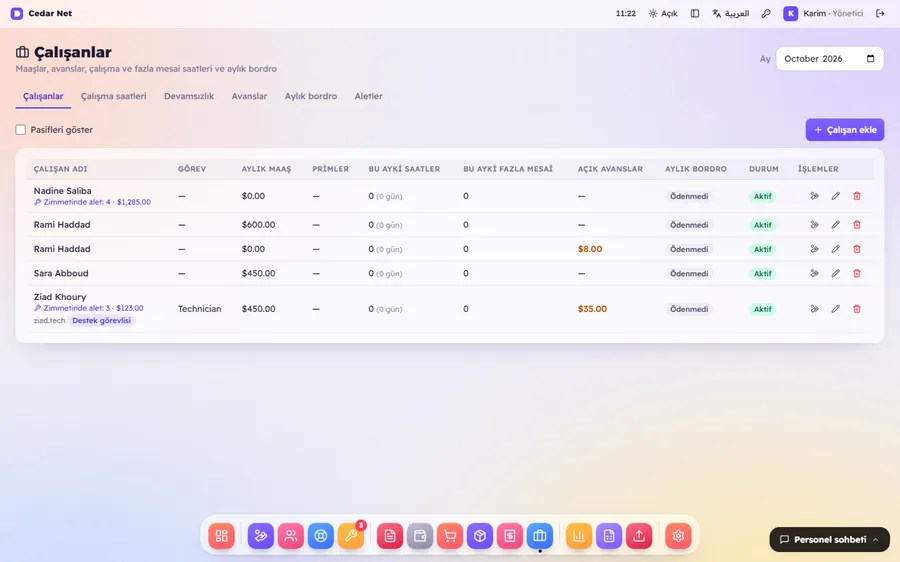The height and width of the screenshot is (562, 900).
Task: Click the Çalışan ekle button
Action: [x=845, y=130]
